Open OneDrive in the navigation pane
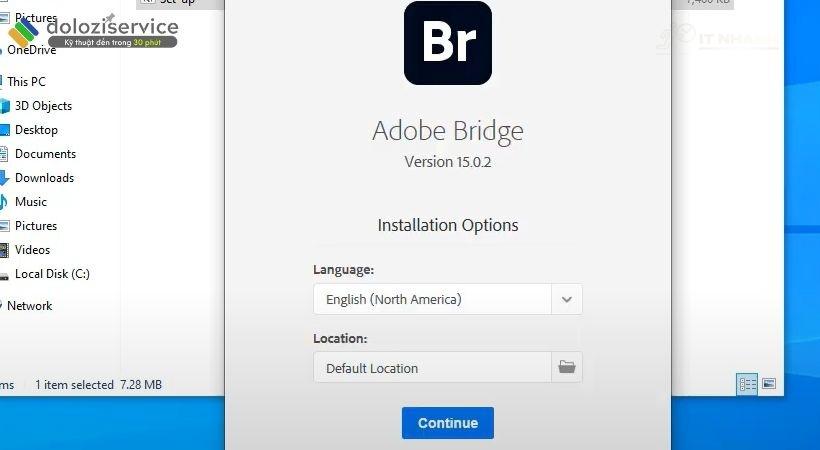This screenshot has width=820, height=450. 31,50
